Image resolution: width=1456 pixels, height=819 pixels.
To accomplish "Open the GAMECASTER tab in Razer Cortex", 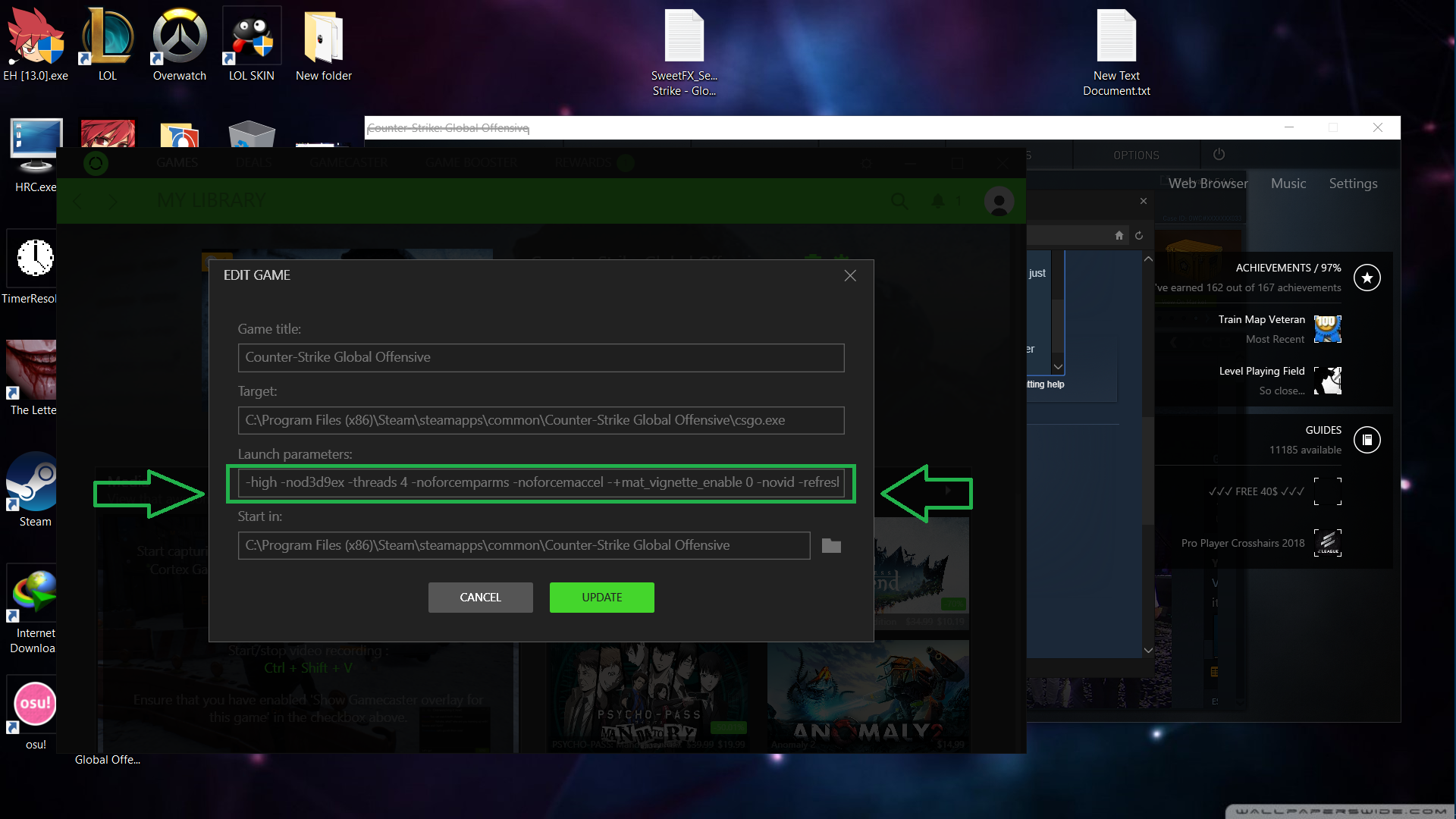I will [348, 163].
